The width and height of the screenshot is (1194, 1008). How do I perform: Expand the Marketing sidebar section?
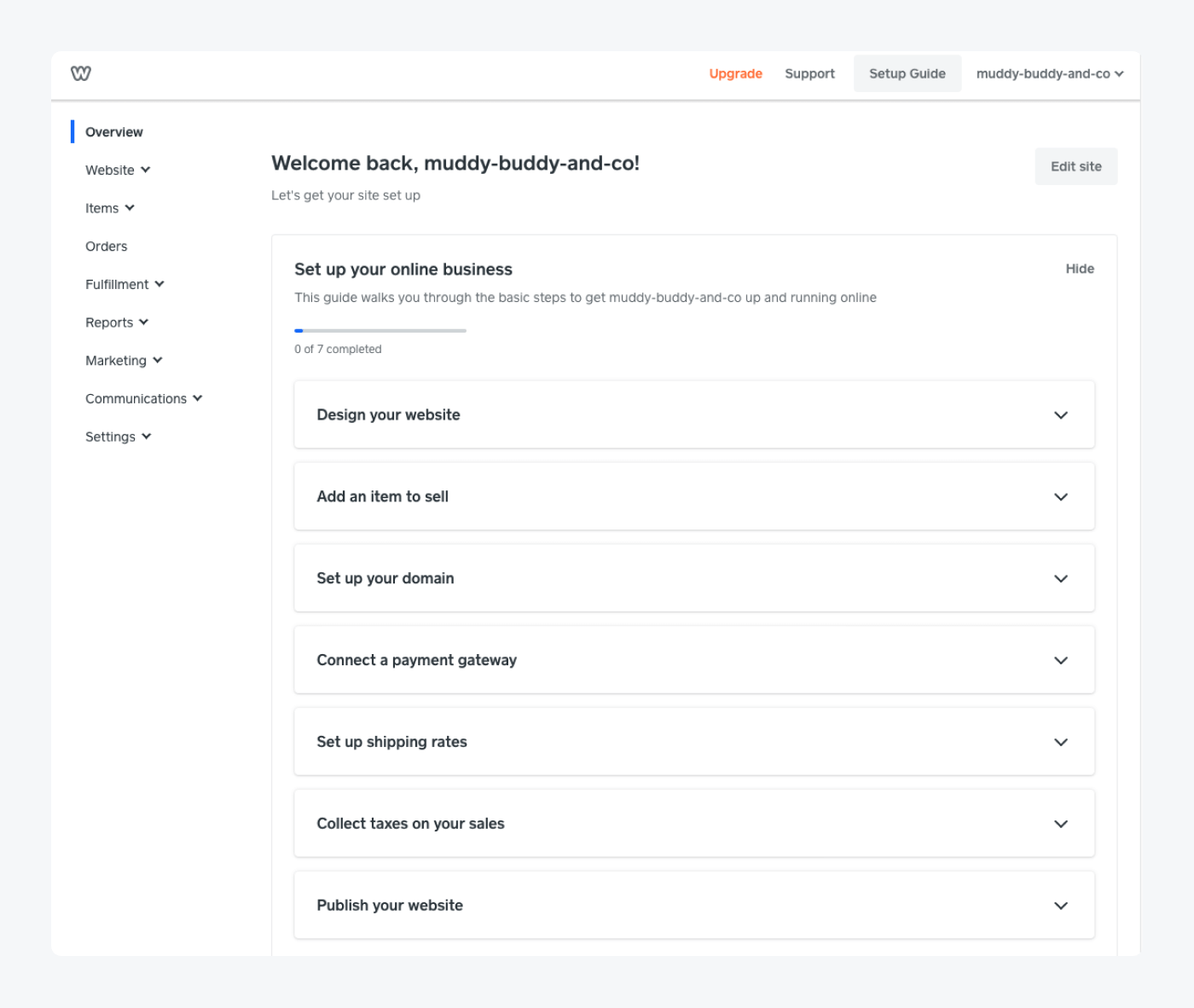(124, 360)
